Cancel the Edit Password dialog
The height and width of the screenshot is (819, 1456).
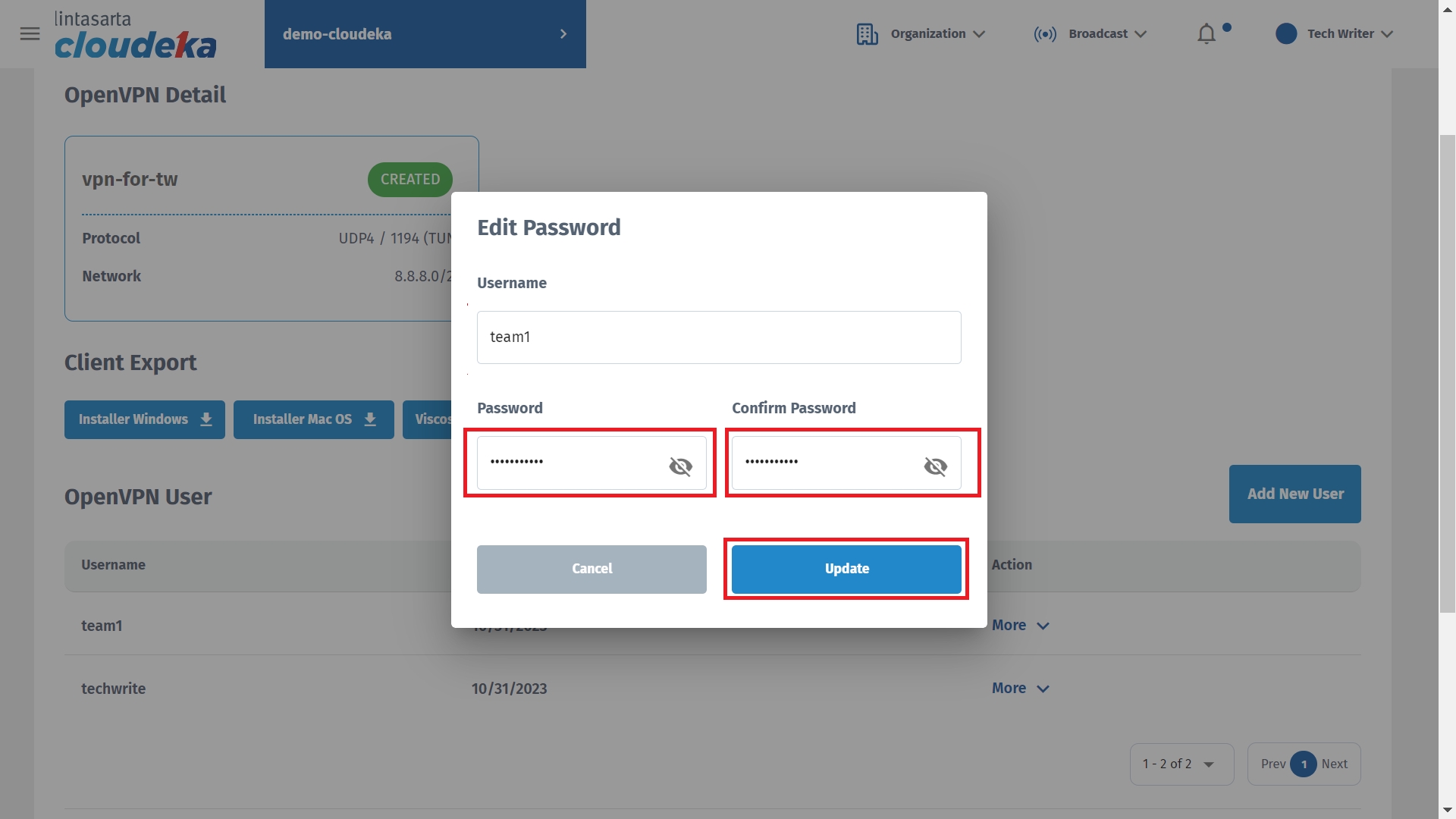pyautogui.click(x=591, y=570)
